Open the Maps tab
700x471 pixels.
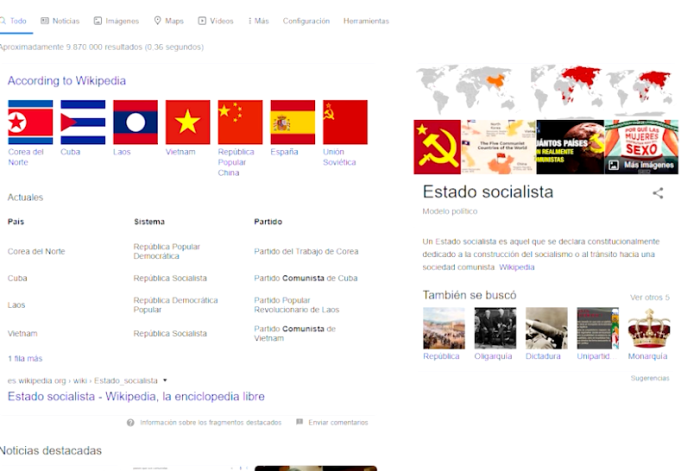(170, 20)
